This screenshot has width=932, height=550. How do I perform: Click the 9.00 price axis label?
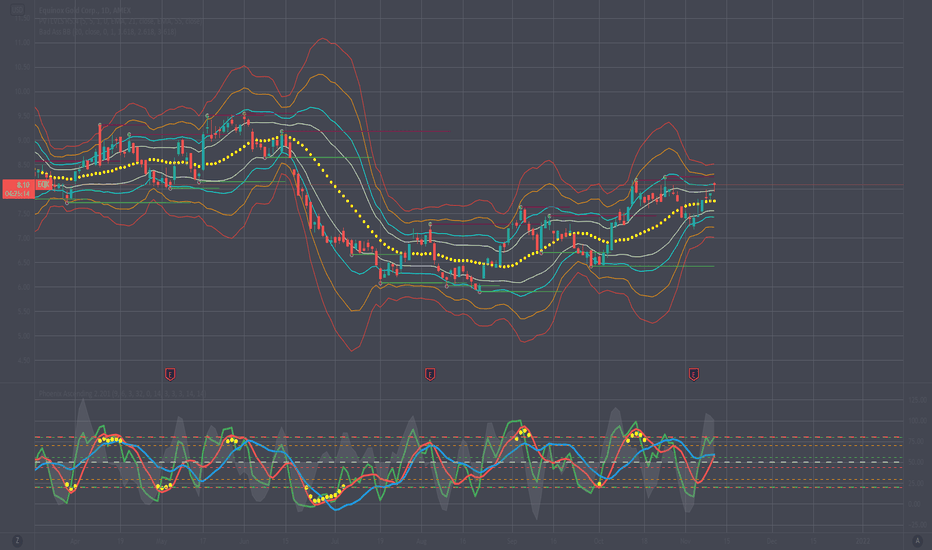[x=23, y=140]
